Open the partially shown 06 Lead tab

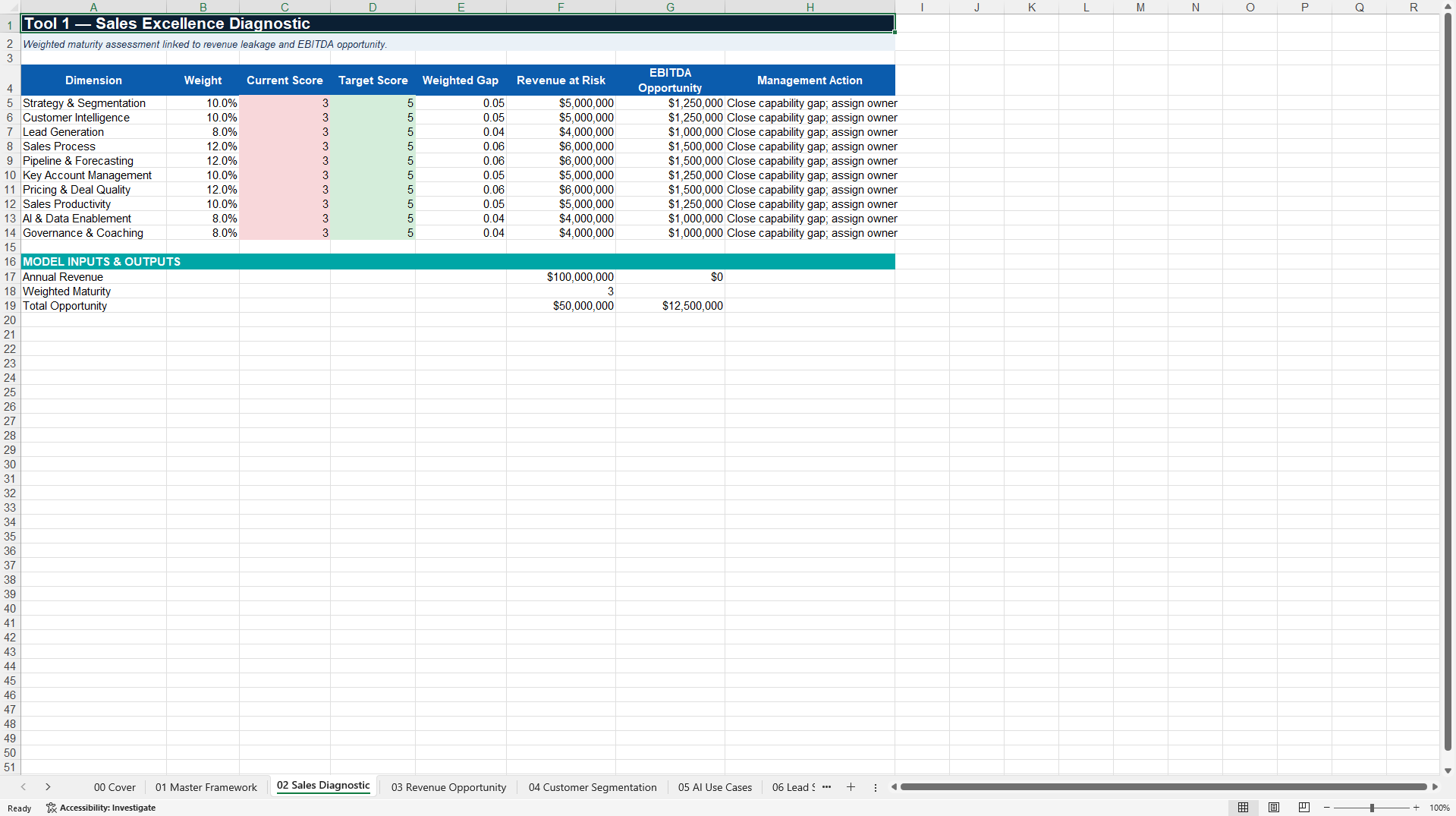tap(793, 787)
